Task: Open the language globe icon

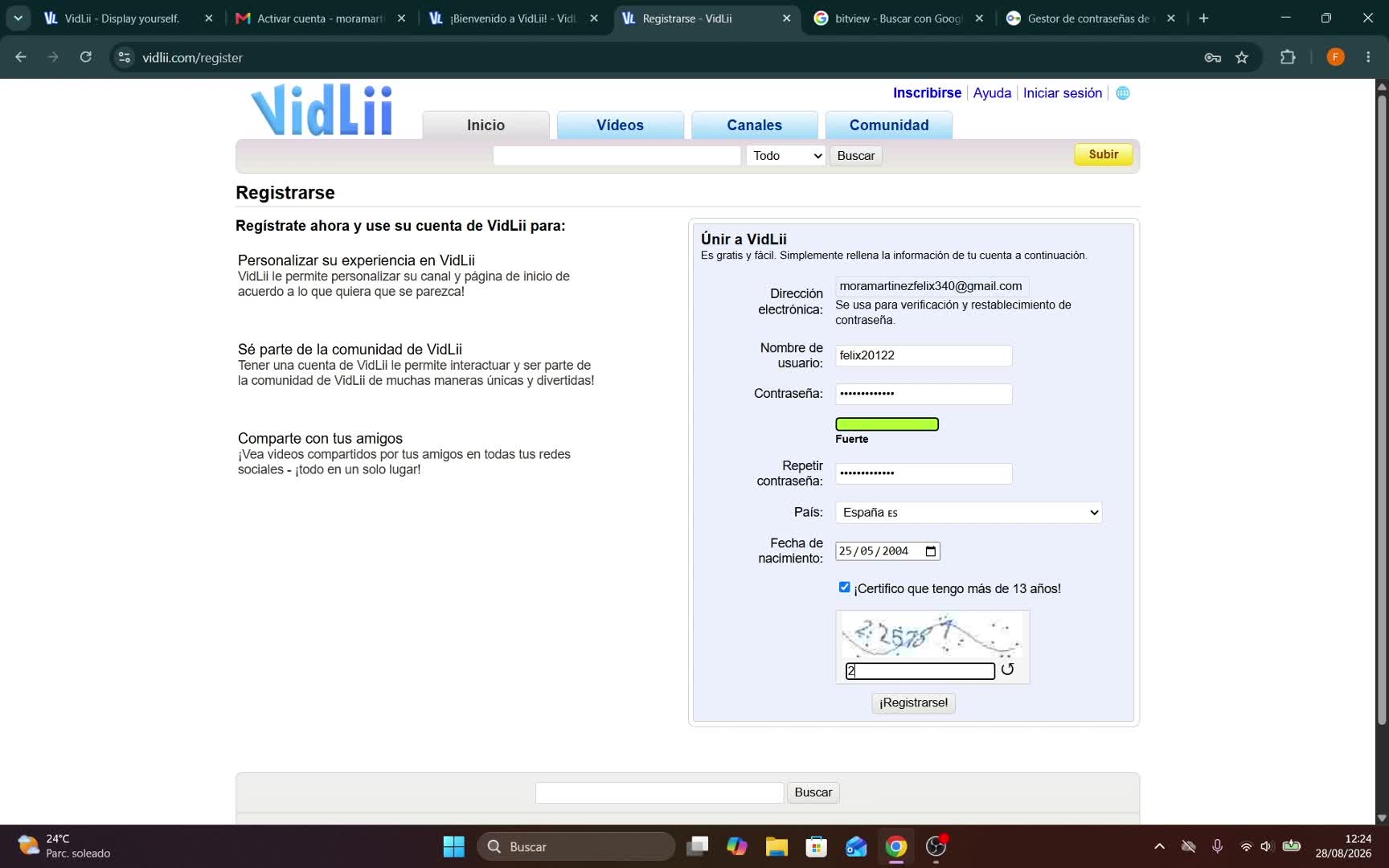Action: tap(1123, 93)
